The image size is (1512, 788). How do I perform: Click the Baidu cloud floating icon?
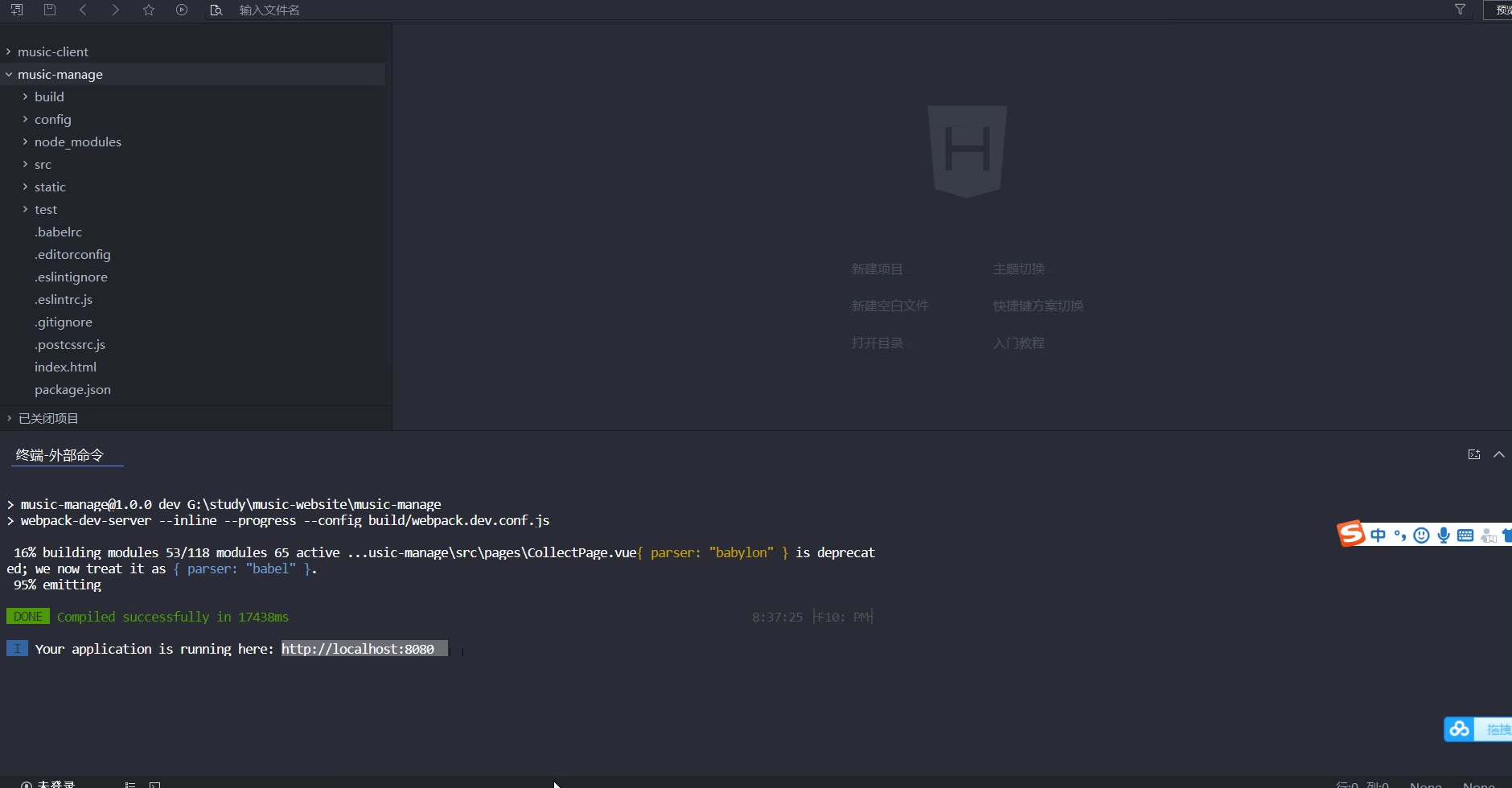1460,729
